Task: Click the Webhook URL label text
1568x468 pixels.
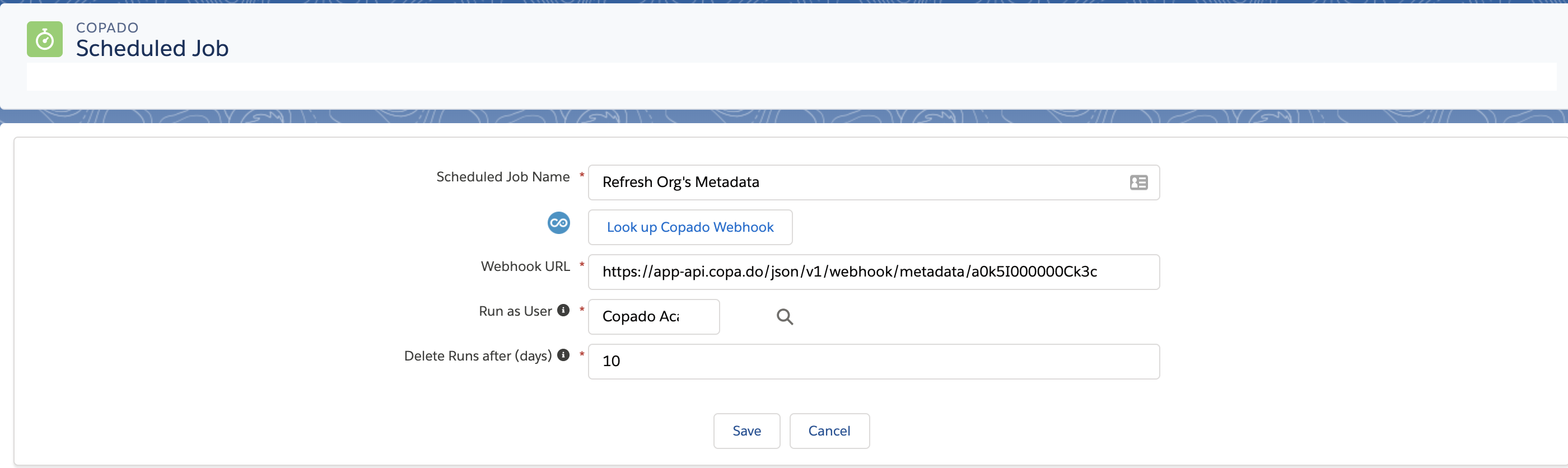Action: (525, 266)
